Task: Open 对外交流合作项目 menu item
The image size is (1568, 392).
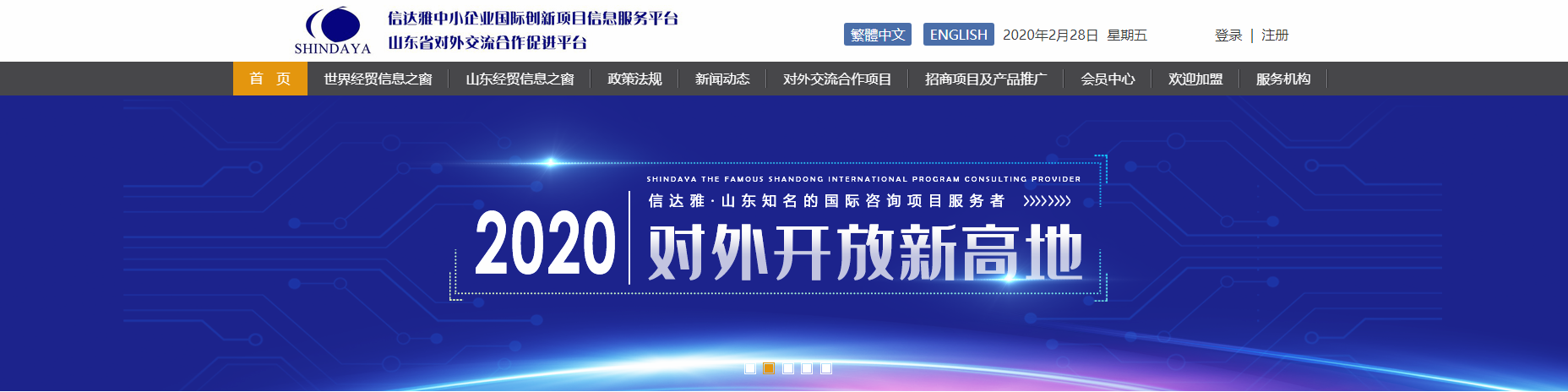Action: [x=837, y=79]
